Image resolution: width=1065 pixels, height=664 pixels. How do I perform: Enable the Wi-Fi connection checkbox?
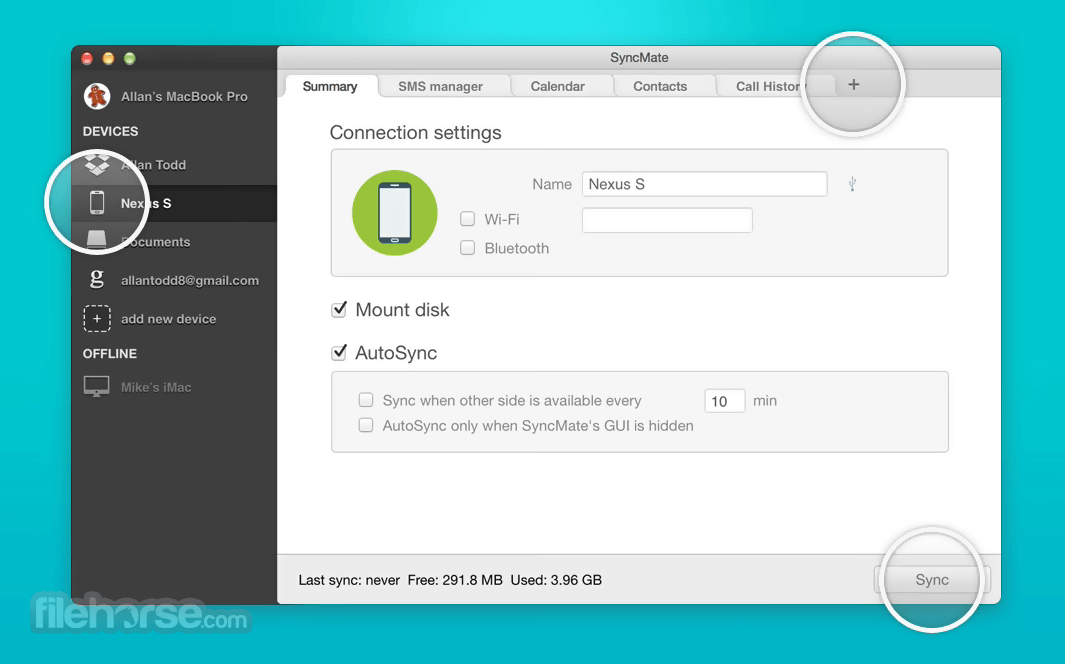tap(467, 219)
